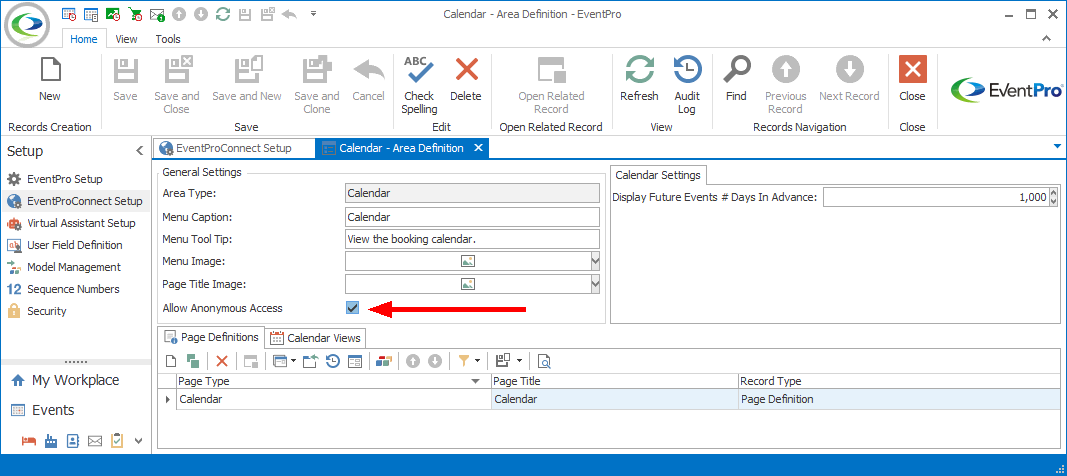This screenshot has height=476, width=1067.
Task: Click the EventPro application logo button
Action: [26, 24]
